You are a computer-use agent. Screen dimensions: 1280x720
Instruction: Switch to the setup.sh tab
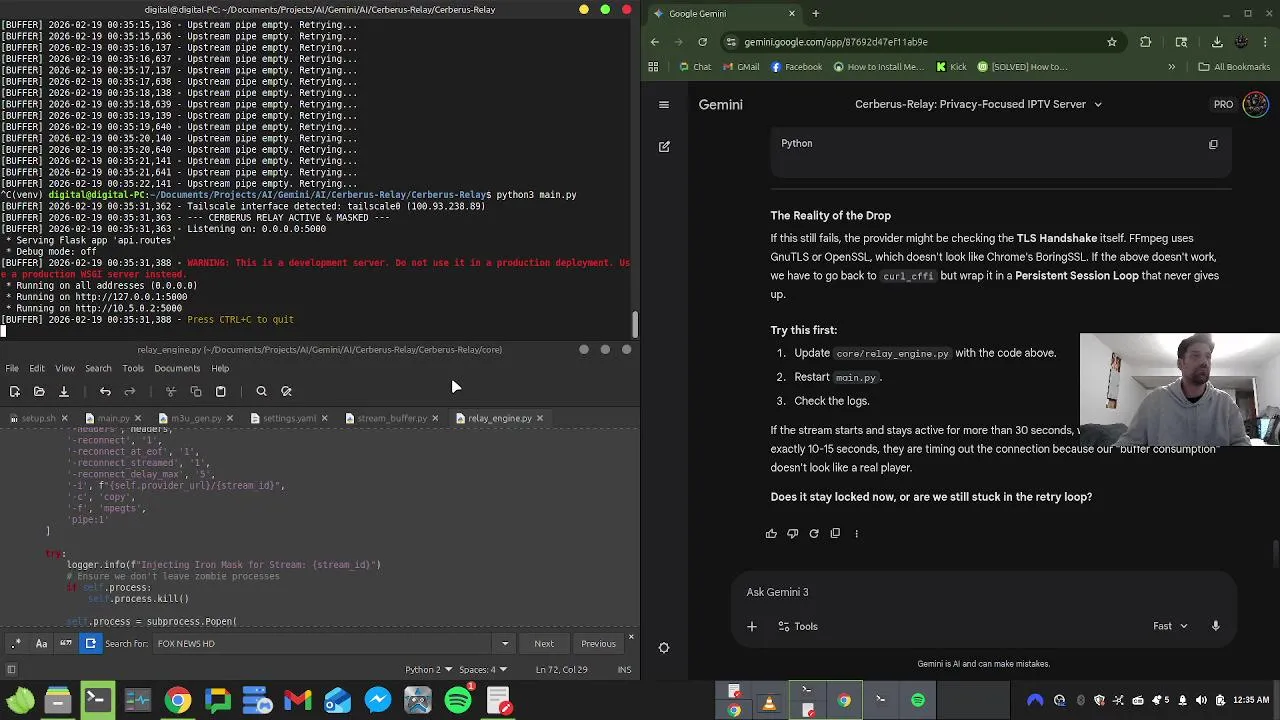[x=38, y=418]
